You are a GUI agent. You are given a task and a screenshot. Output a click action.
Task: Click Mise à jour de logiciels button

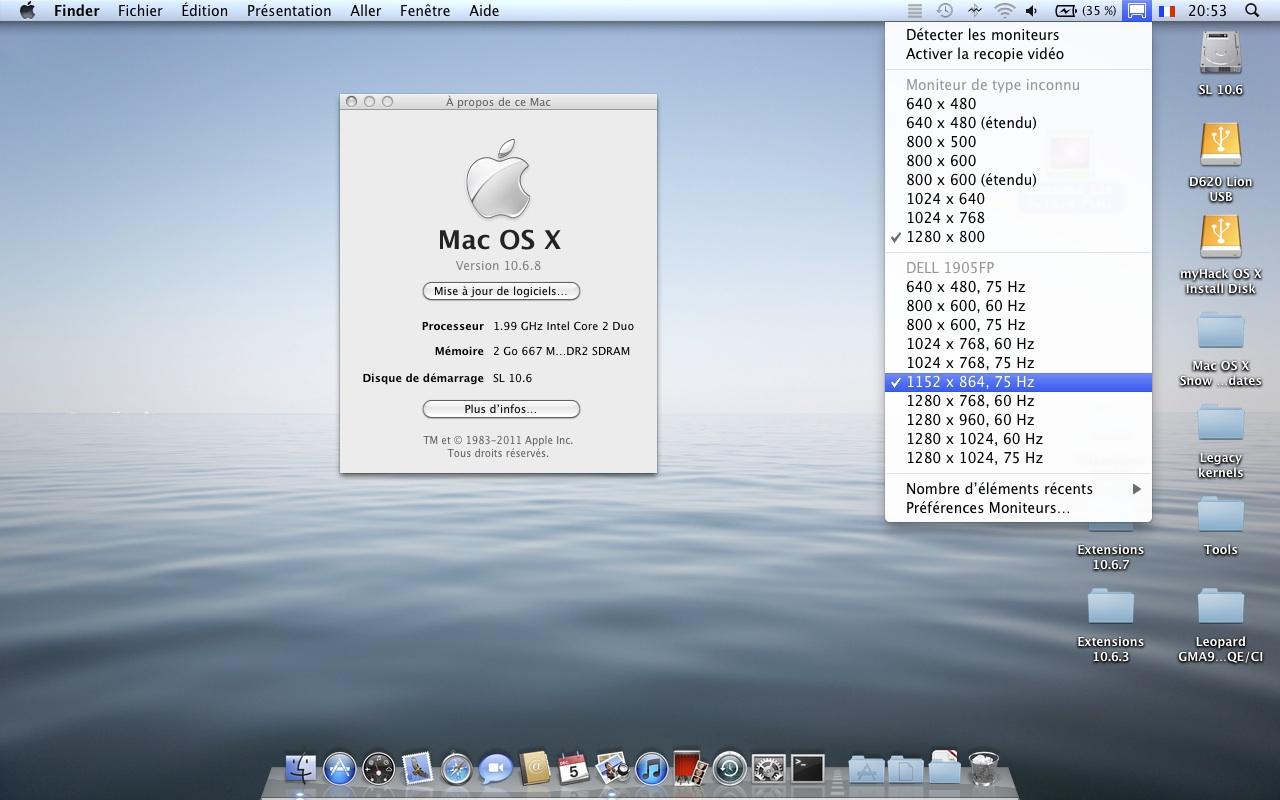coord(501,292)
